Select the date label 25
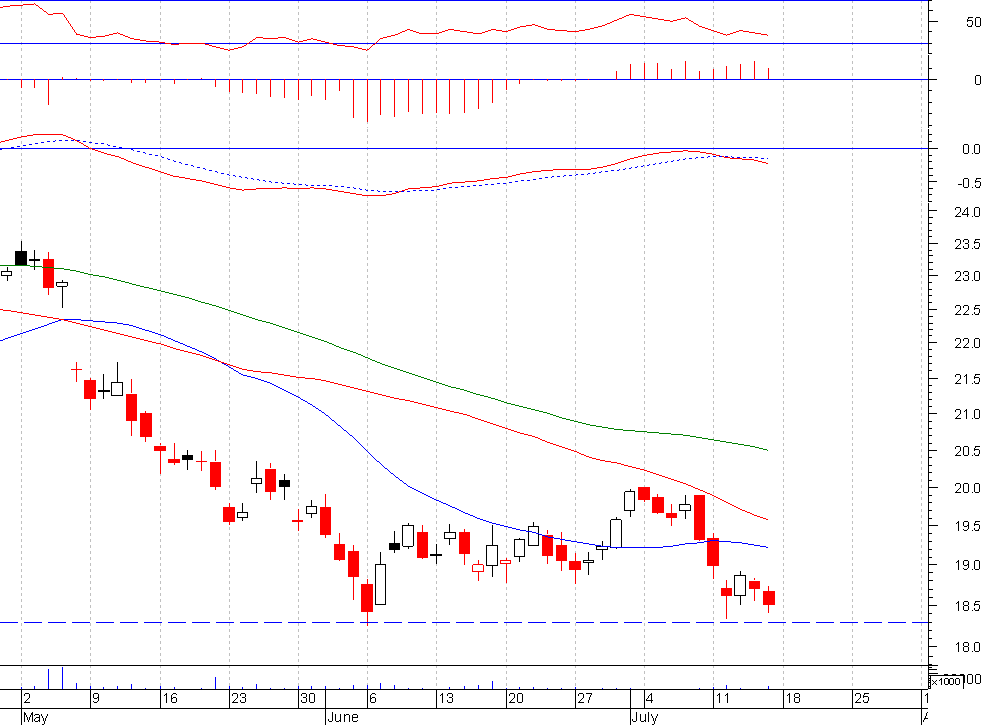Viewport: 985px width, 725px height. 862,699
